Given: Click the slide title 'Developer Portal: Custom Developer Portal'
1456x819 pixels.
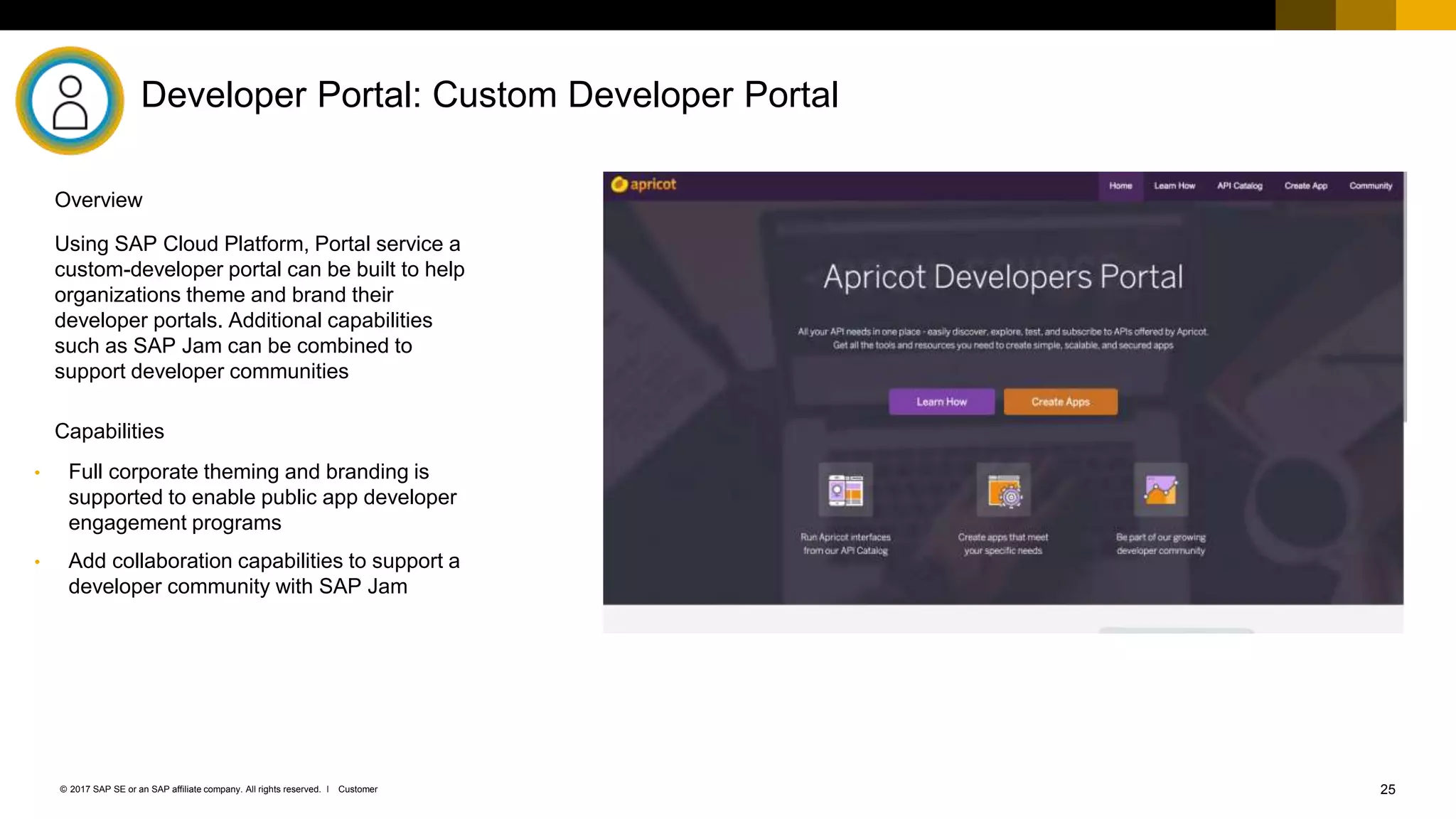Looking at the screenshot, I should 490,95.
